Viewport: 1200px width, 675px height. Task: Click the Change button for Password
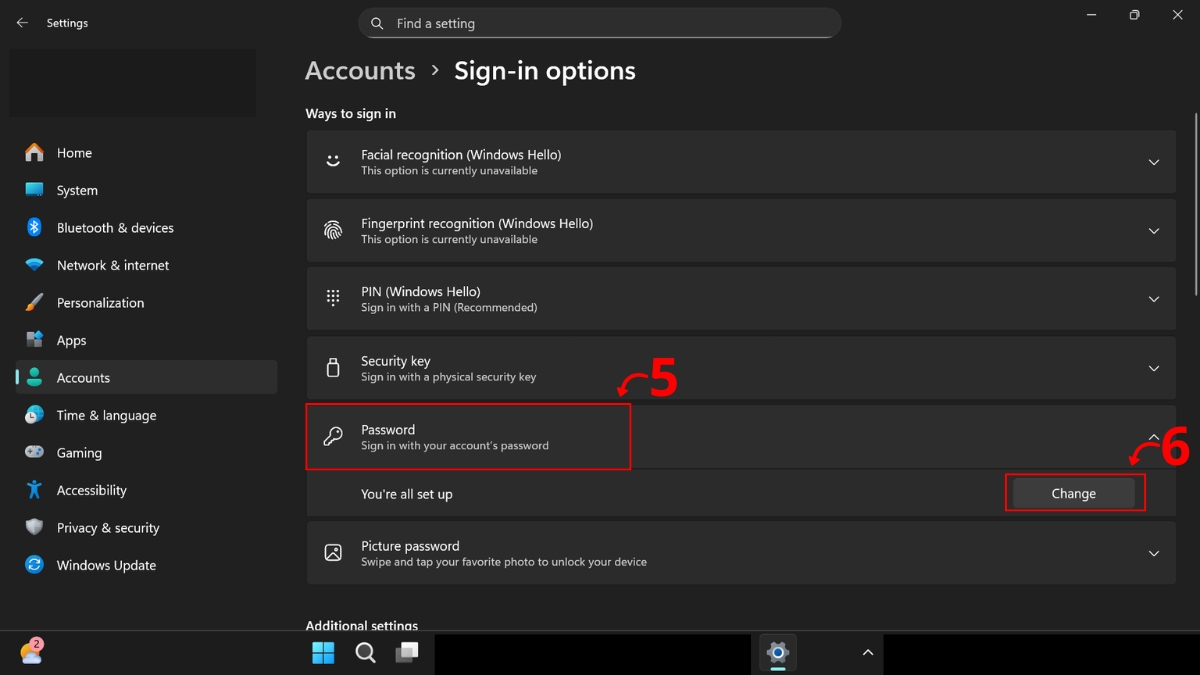[x=1074, y=493]
